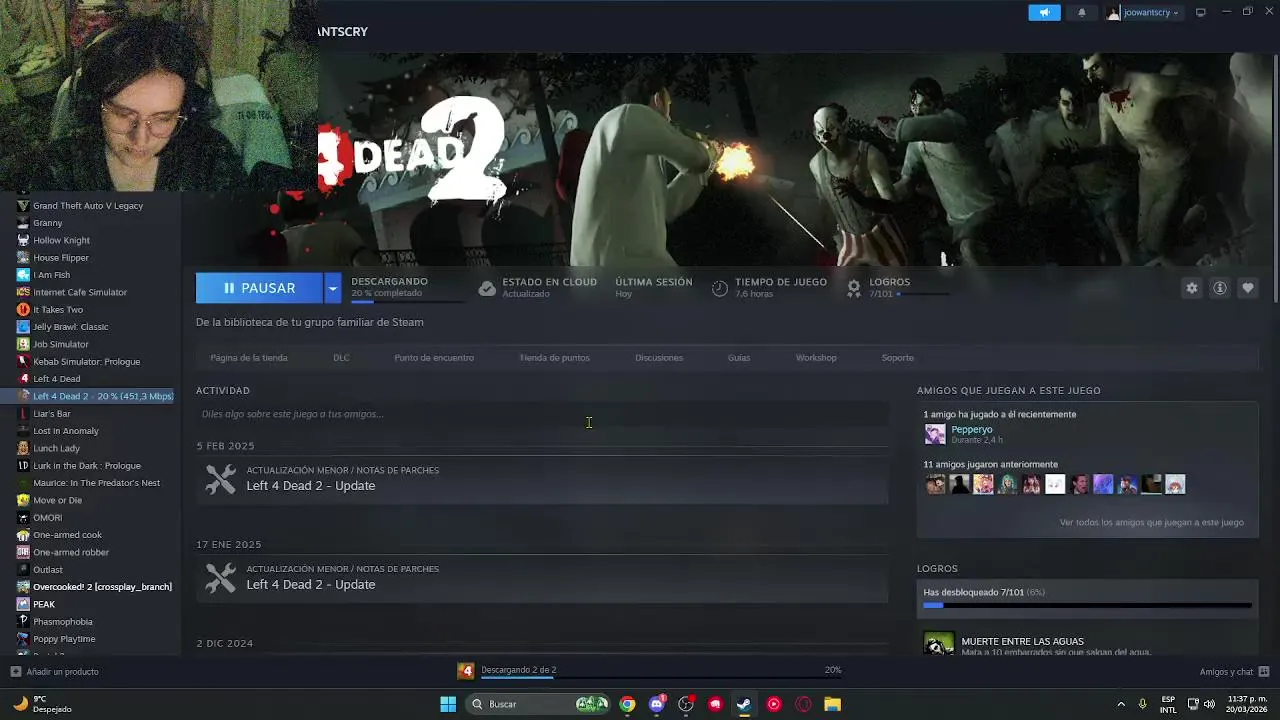Select OMORI in the library list
This screenshot has height=720, width=1280.
pyautogui.click(x=48, y=518)
